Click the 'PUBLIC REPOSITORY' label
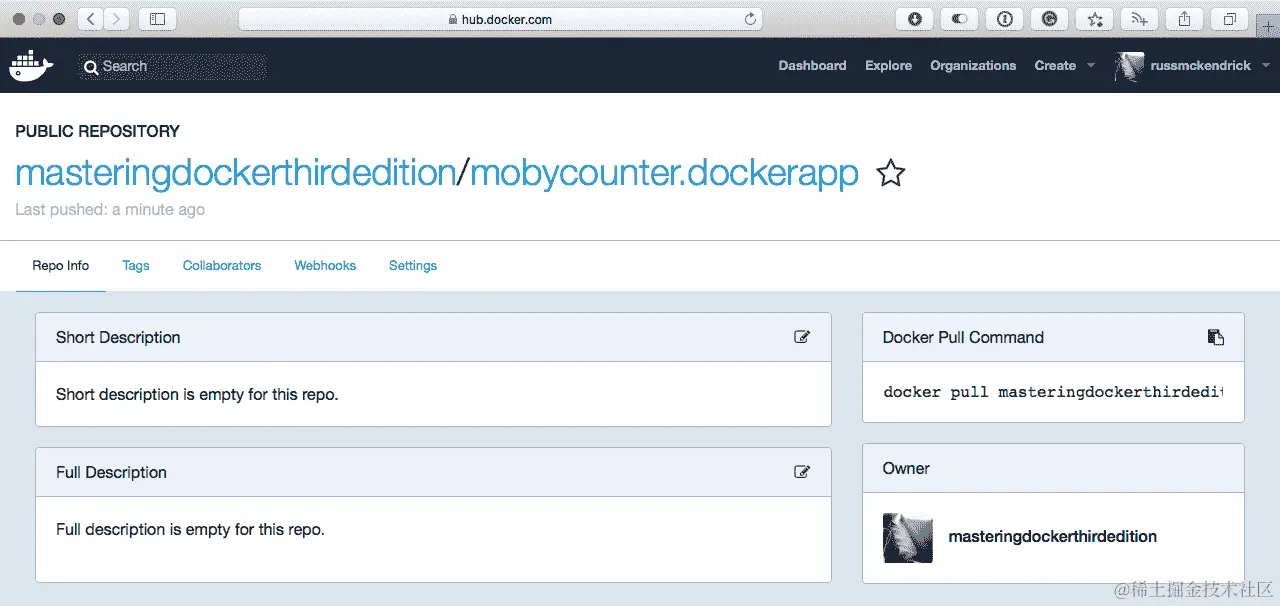 [x=97, y=131]
